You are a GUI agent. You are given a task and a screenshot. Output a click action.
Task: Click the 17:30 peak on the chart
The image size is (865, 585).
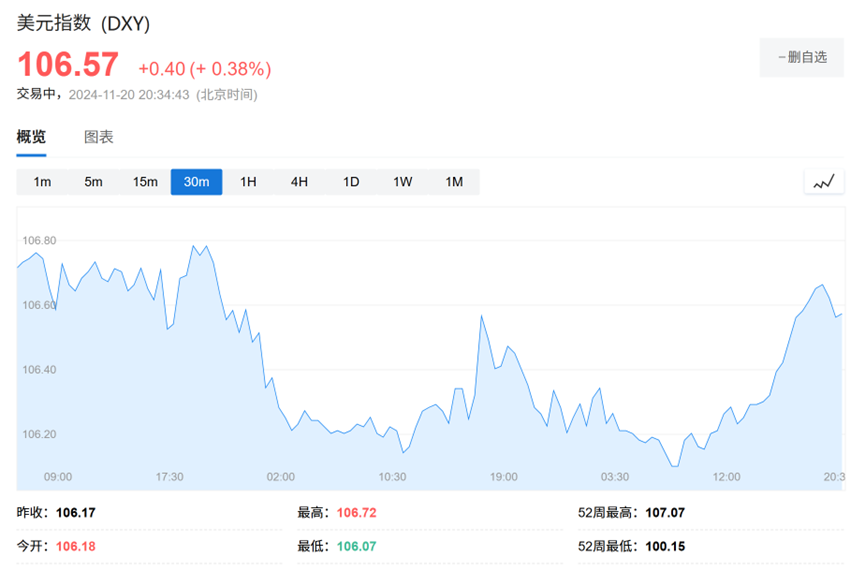pyautogui.click(x=191, y=245)
